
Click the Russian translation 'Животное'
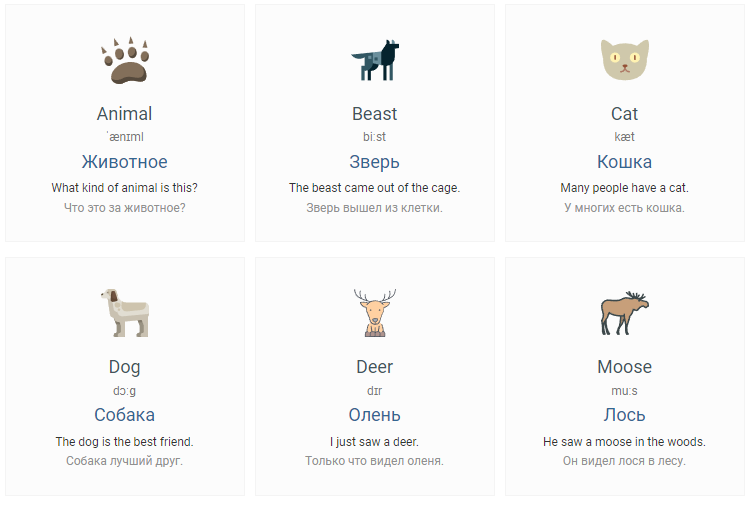124,162
